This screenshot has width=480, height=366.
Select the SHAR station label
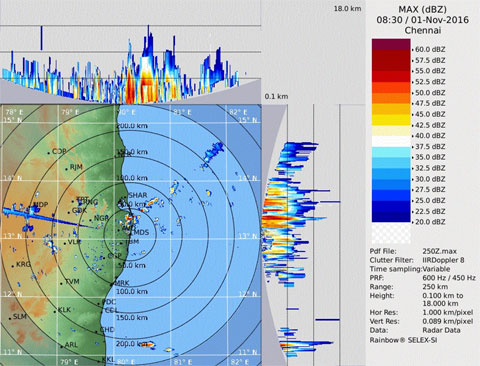pyautogui.click(x=137, y=195)
